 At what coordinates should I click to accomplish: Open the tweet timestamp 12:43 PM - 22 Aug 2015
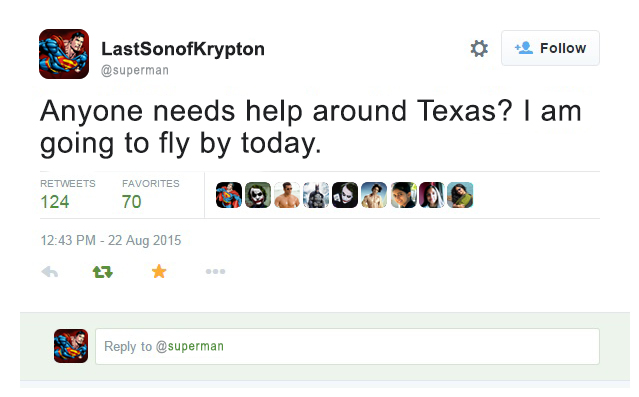110,240
